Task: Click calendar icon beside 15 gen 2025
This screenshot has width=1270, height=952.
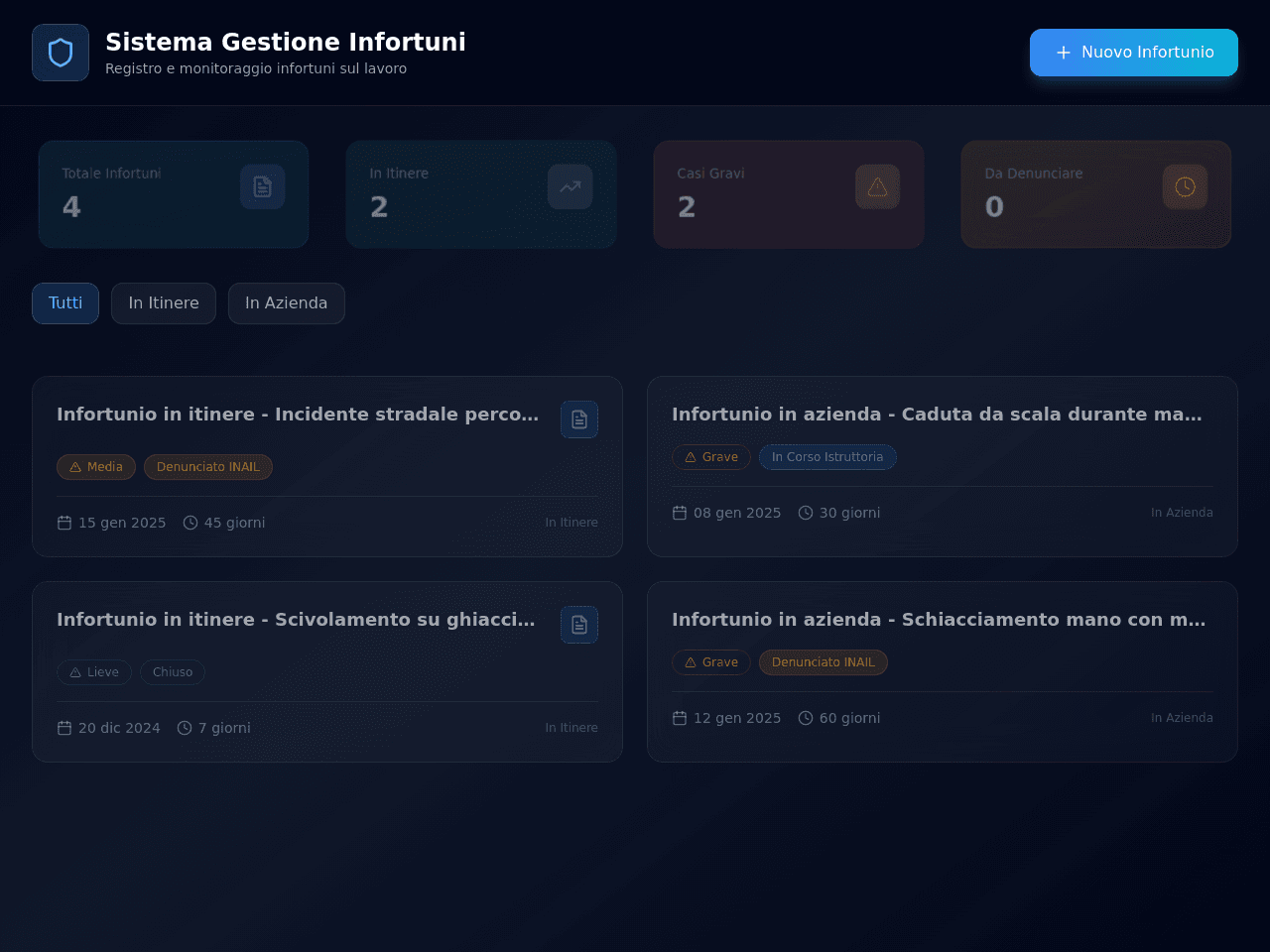Action: click(64, 523)
